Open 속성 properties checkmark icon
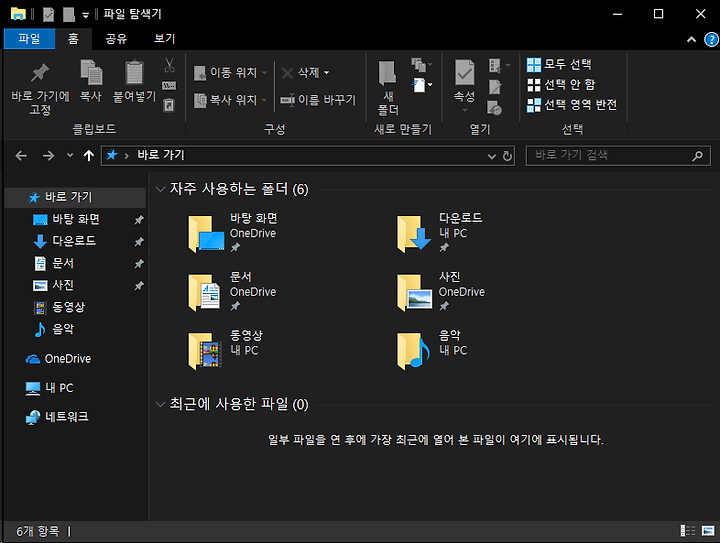This screenshot has height=543, width=720. (x=464, y=72)
